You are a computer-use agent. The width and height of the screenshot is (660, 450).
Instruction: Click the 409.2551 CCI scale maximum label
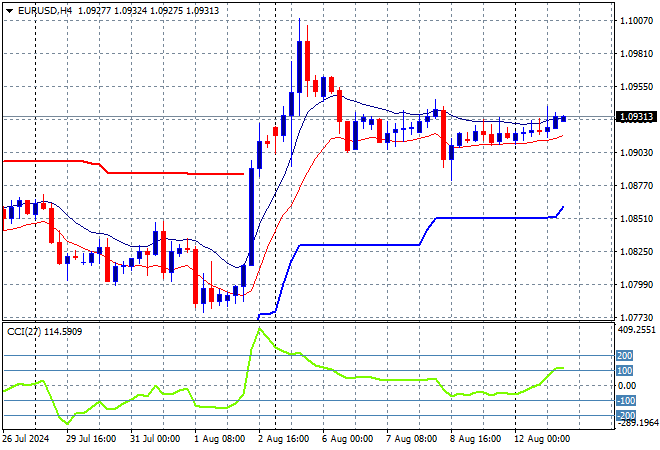[x=637, y=330]
